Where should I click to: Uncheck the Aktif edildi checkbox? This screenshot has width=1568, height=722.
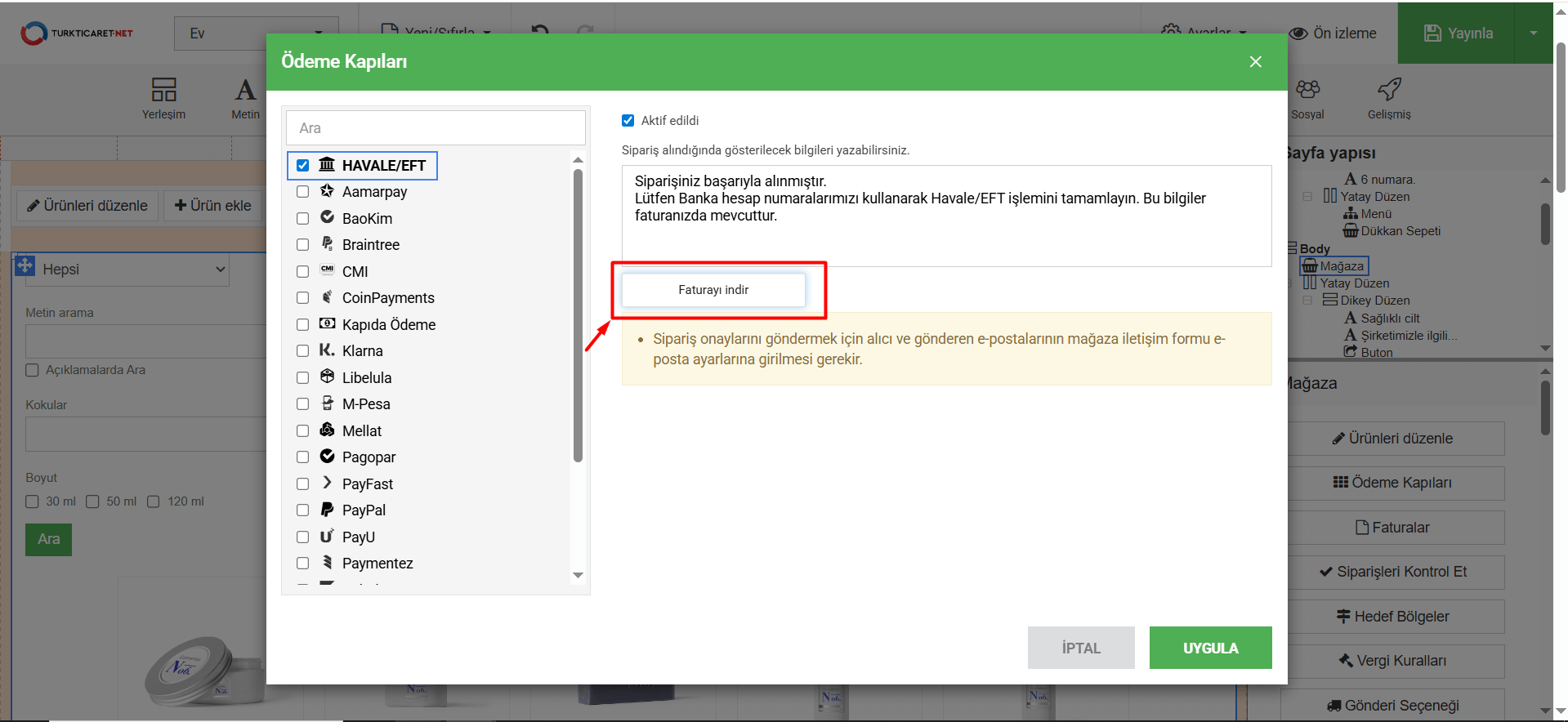tap(628, 121)
